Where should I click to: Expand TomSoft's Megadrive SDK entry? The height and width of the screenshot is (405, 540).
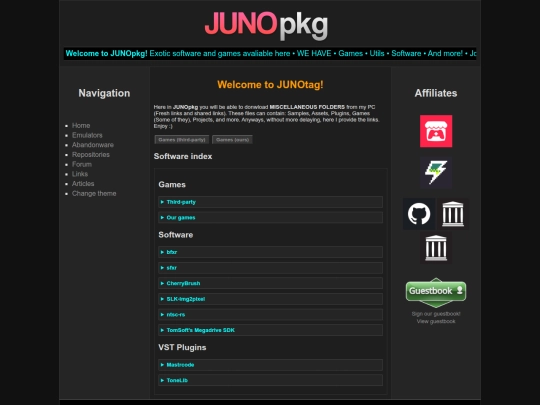(x=270, y=330)
